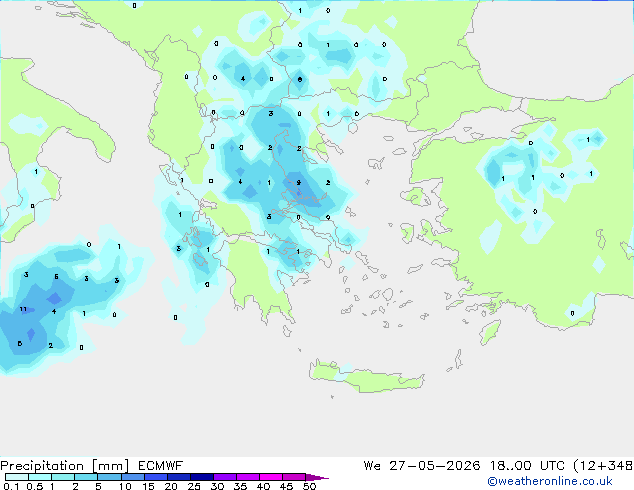Click the '(12+348' forecast run text
This screenshot has height=490, width=634.
(x=603, y=466)
